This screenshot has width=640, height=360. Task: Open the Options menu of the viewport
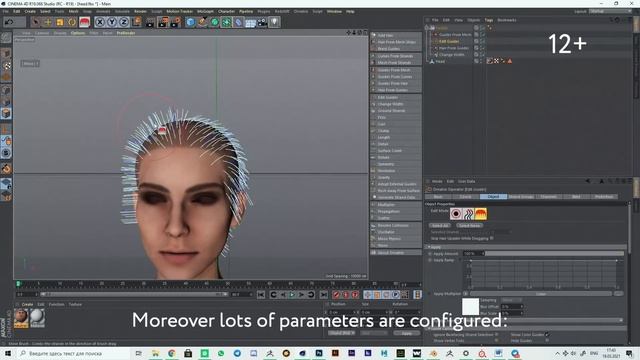coord(78,33)
